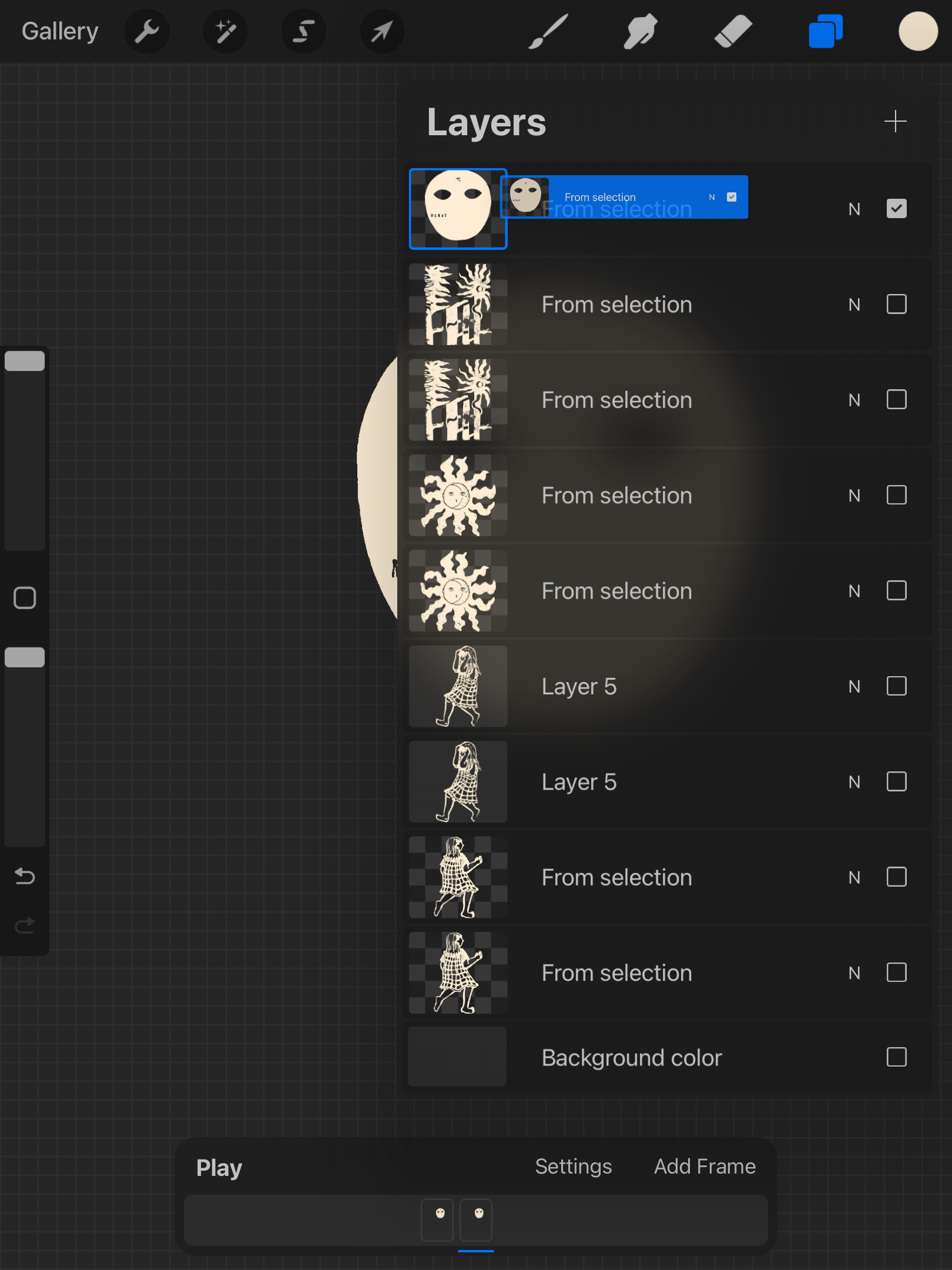Toggle Background color visibility
Screen dimensions: 952x1270
[x=896, y=1057]
